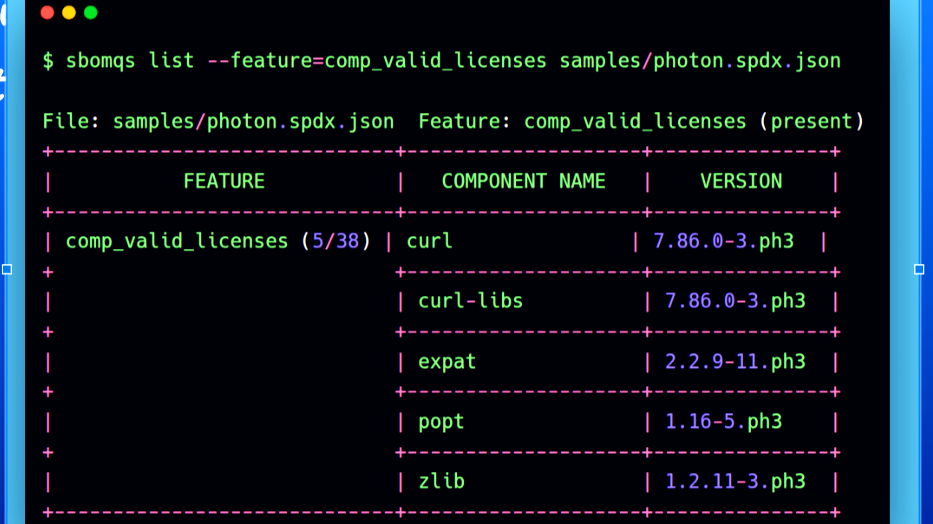This screenshot has height=524, width=933.
Task: Click the popt component name
Action: pyautogui.click(x=441, y=422)
